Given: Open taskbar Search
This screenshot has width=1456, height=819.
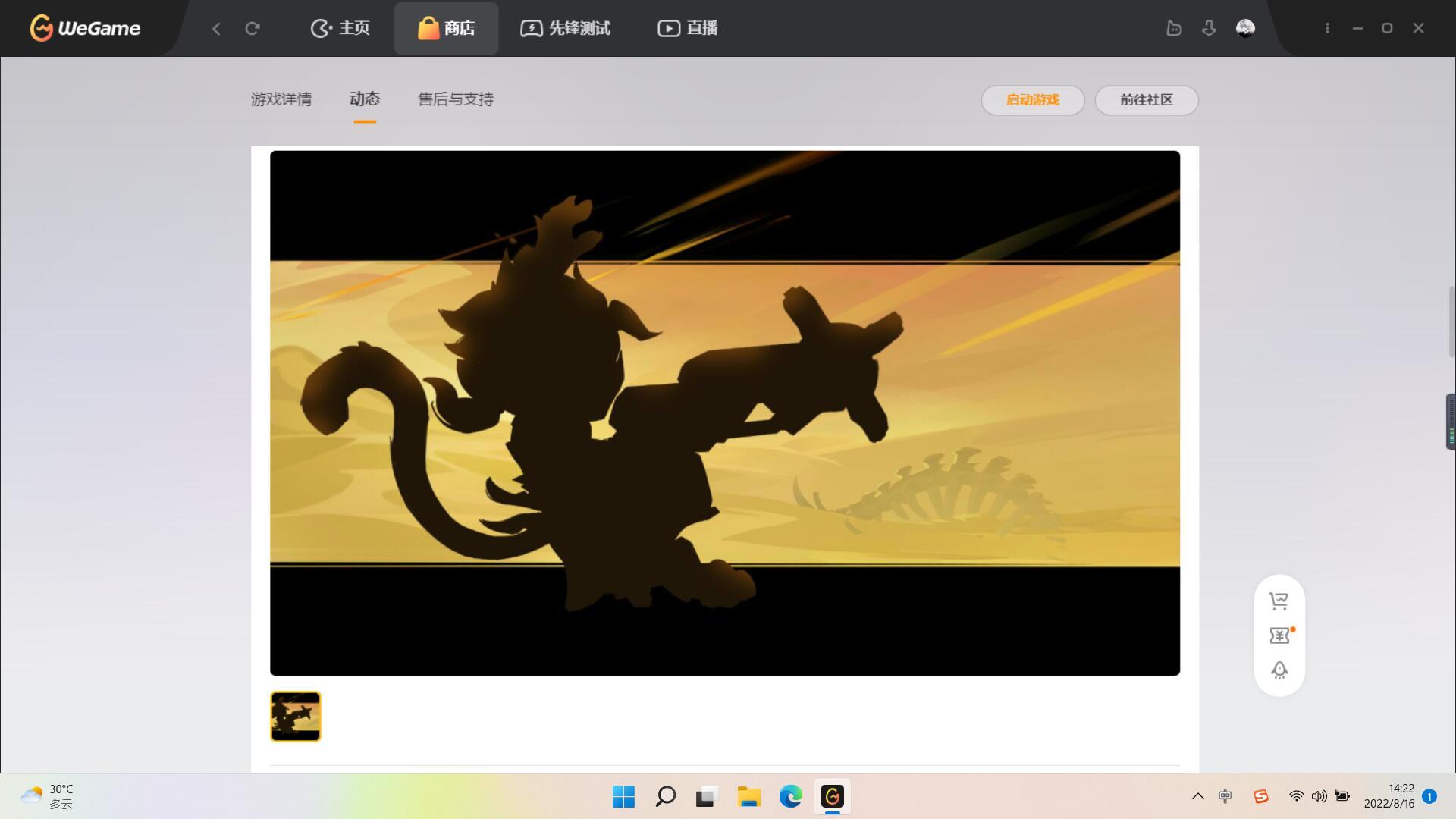Looking at the screenshot, I should [665, 796].
